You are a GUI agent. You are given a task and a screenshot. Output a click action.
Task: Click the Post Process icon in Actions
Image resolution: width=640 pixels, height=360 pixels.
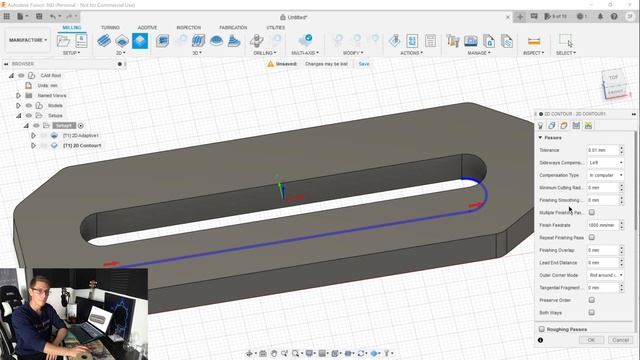pos(412,41)
